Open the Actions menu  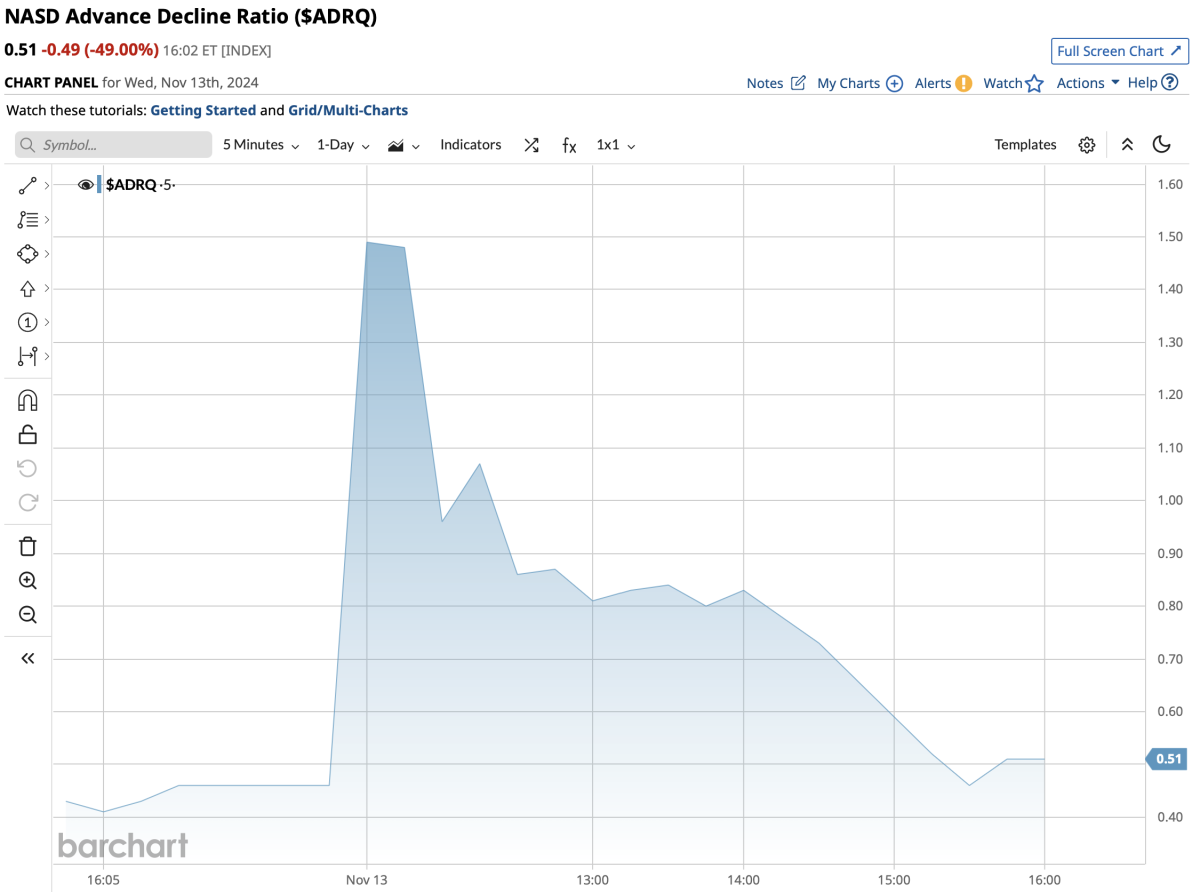pyautogui.click(x=1088, y=83)
